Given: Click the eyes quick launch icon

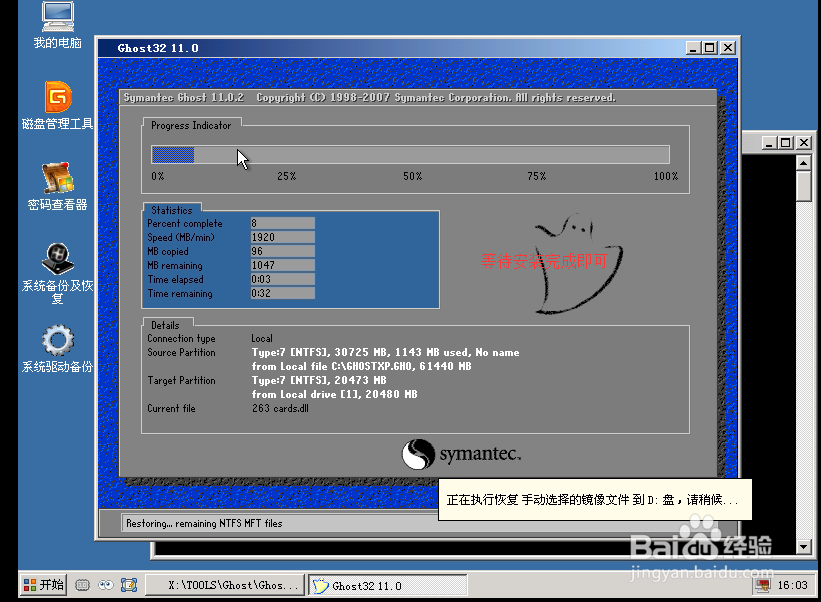Looking at the screenshot, I should [106, 585].
